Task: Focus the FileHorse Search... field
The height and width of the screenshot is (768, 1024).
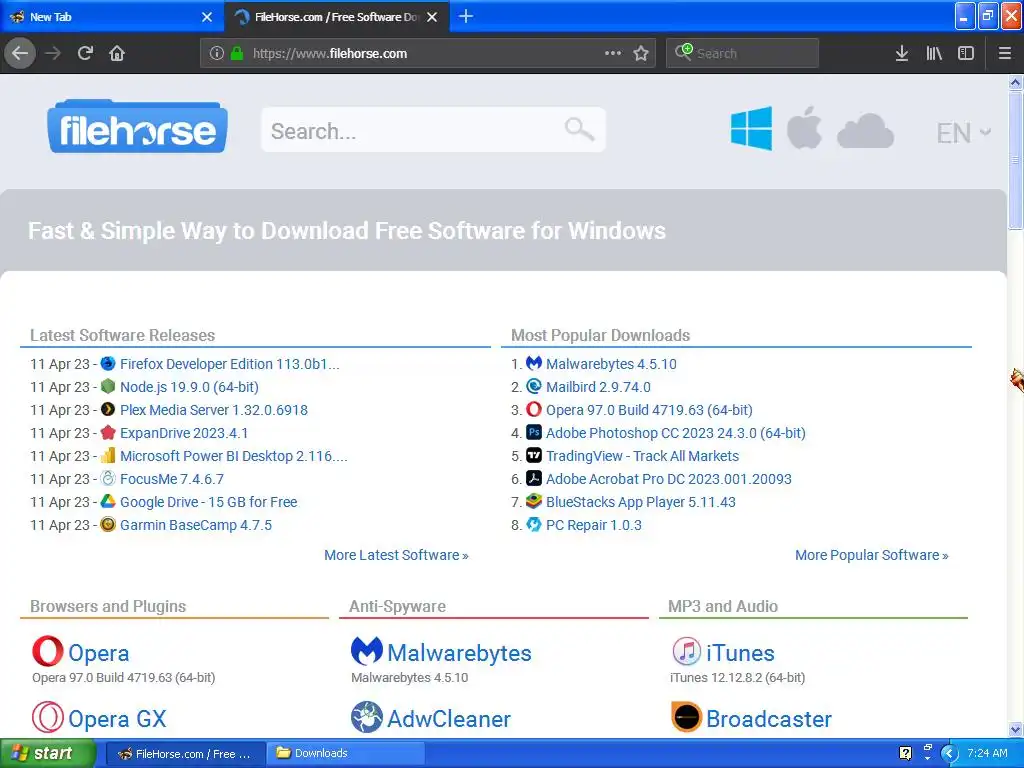Action: (x=433, y=130)
